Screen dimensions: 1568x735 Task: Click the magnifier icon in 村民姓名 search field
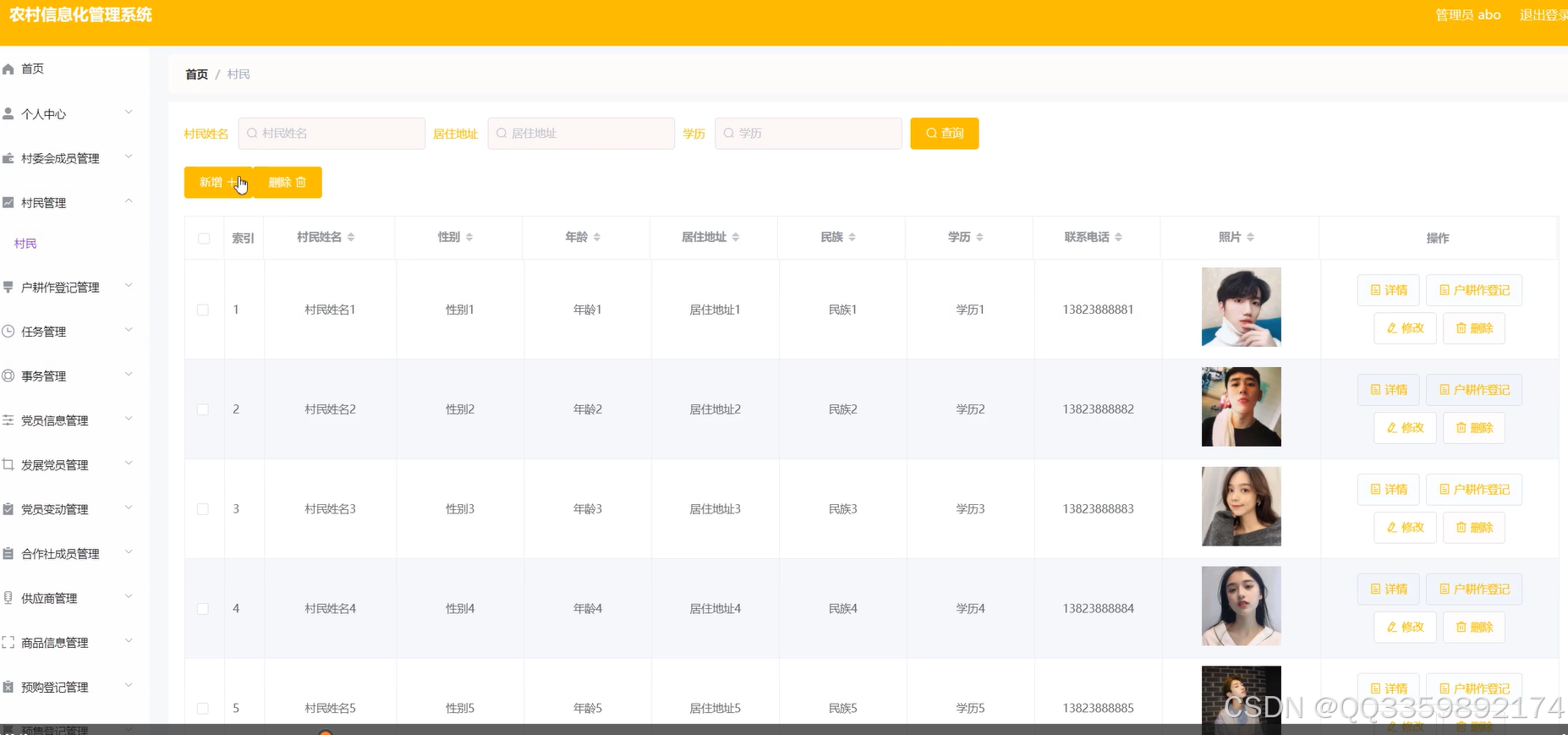coord(252,133)
